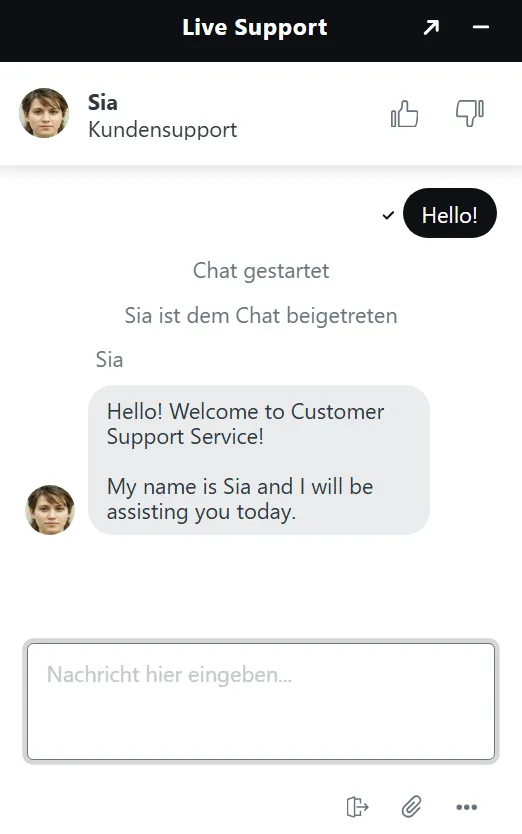Click agent name 'Sia' in header

(103, 102)
